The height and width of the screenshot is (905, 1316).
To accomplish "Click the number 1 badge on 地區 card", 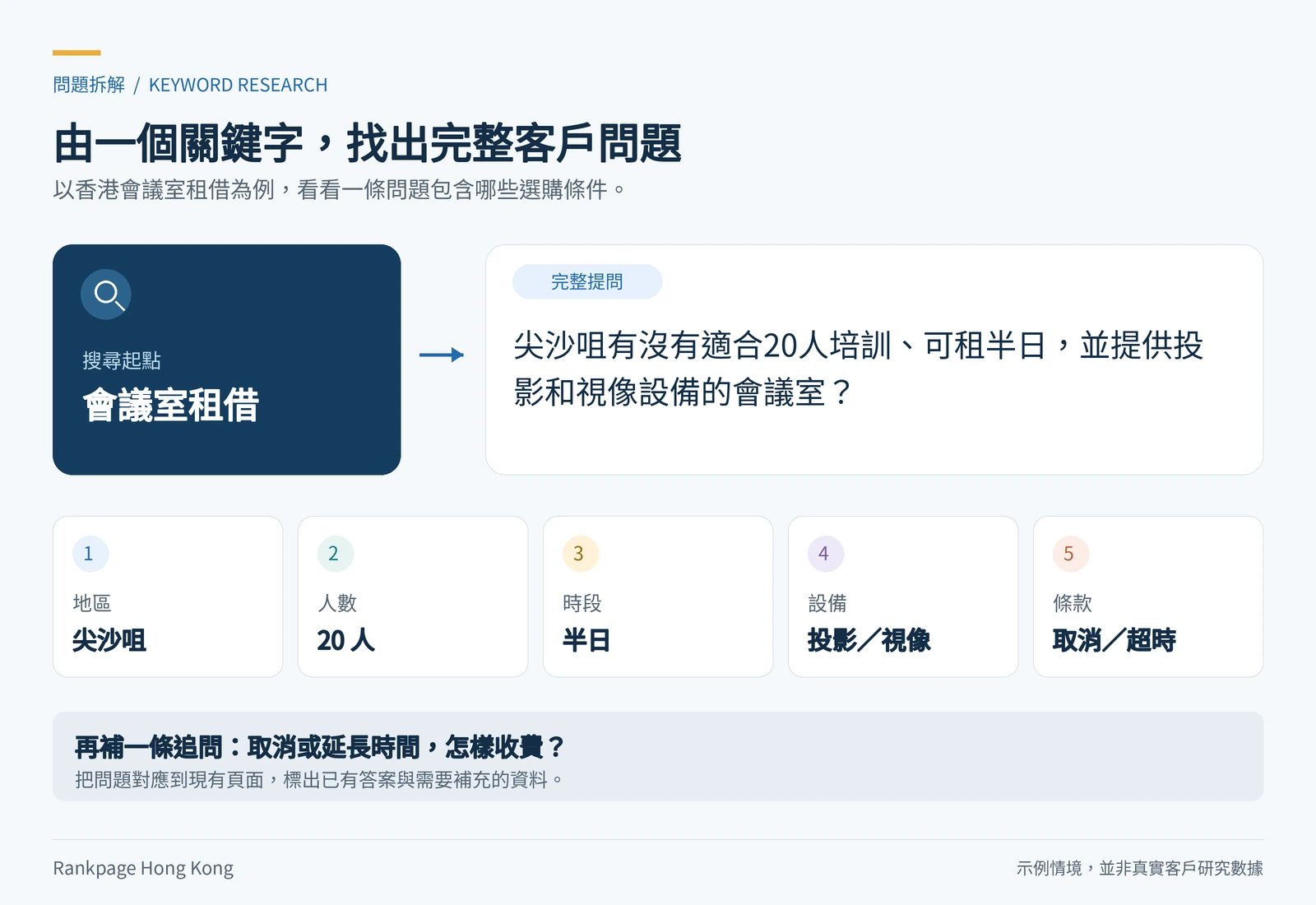I will pyautogui.click(x=89, y=554).
